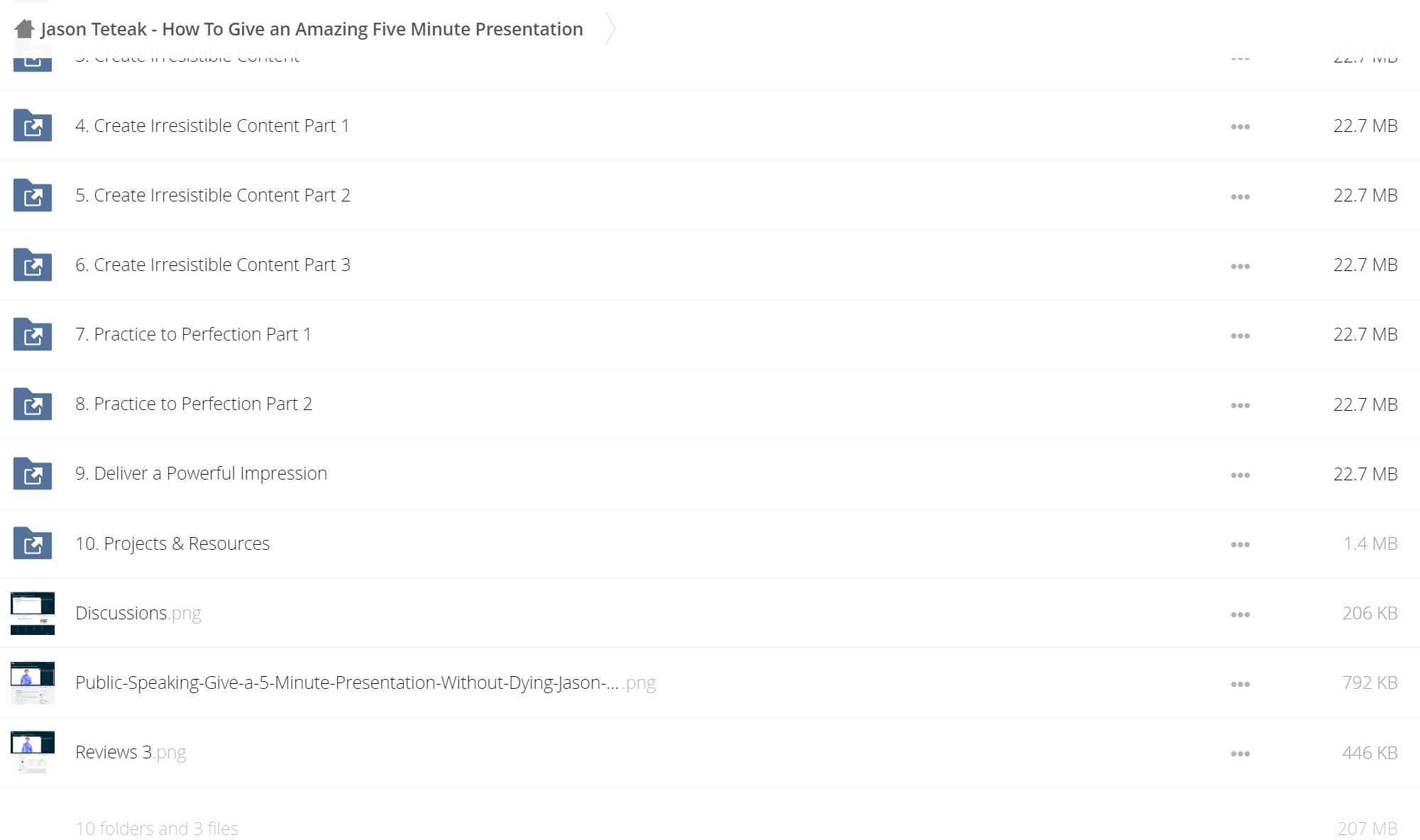Open more options for Projects & Resources folder
Viewport: 1420px width, 840px height.
[1240, 544]
